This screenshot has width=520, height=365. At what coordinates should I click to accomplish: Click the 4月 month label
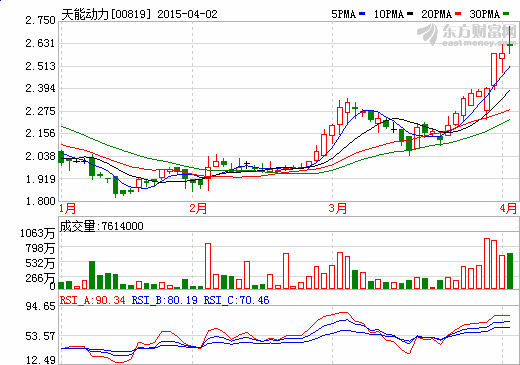click(x=508, y=209)
